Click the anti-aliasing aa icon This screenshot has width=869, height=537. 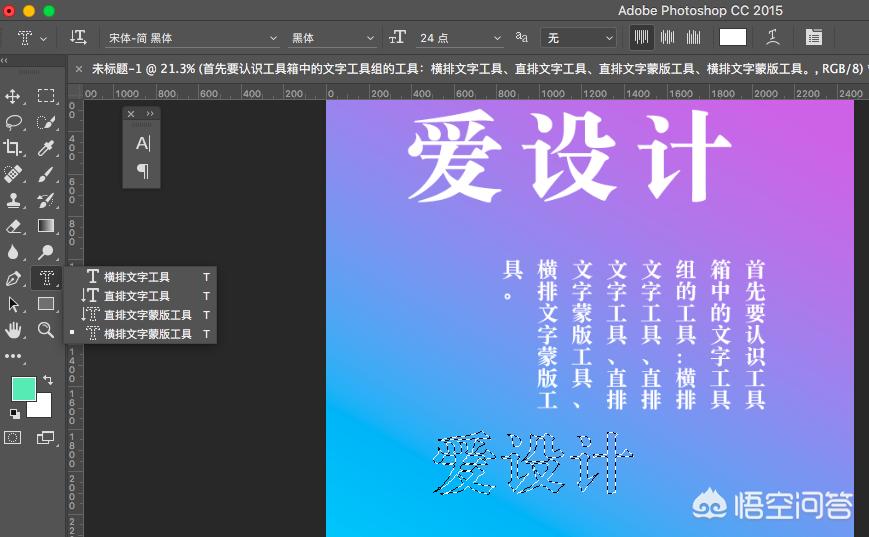pos(522,38)
